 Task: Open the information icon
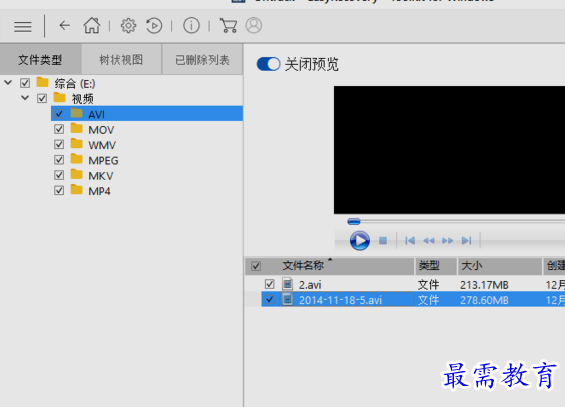pyautogui.click(x=191, y=26)
